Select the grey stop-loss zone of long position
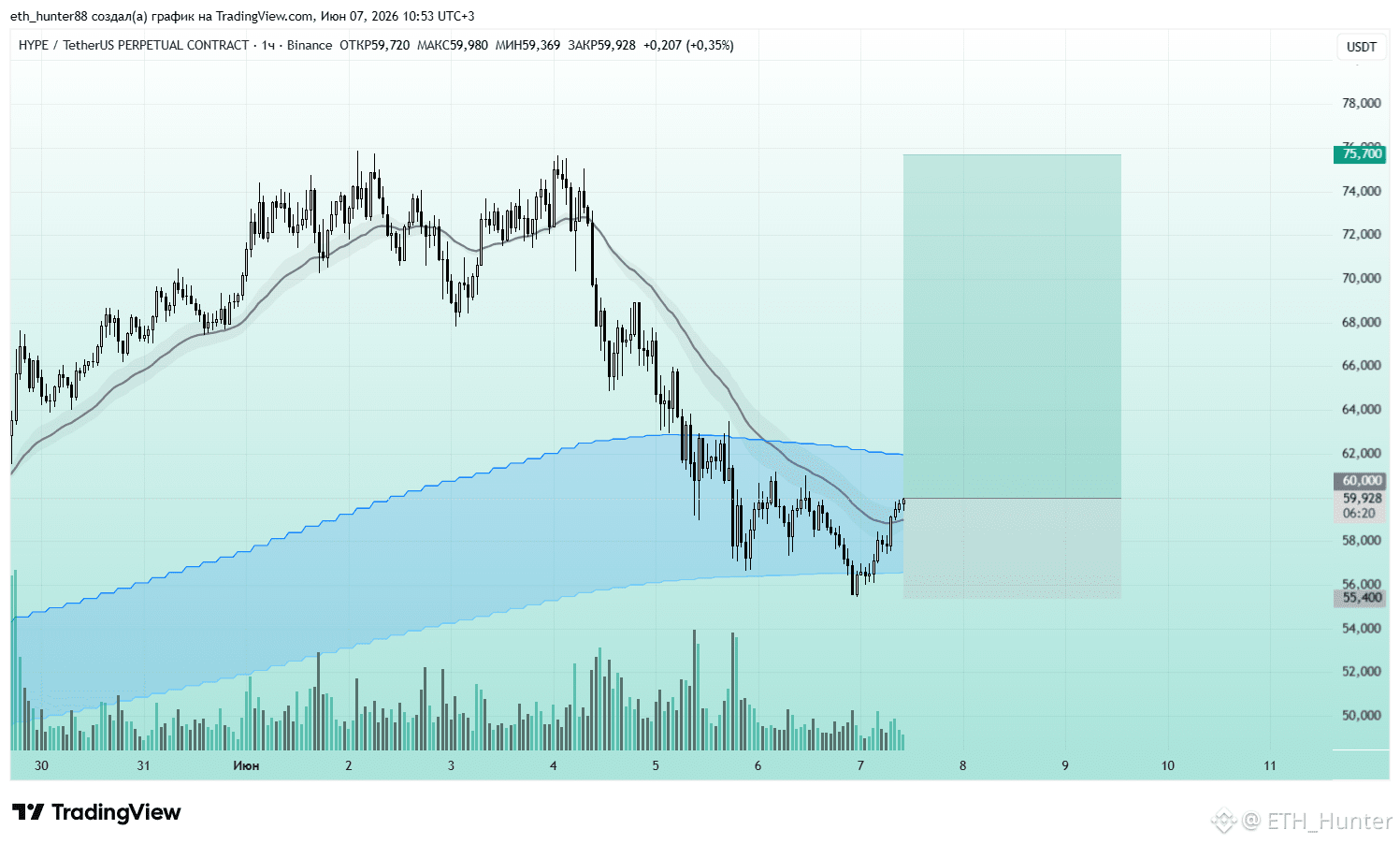The height and width of the screenshot is (844, 1400). point(1012,548)
